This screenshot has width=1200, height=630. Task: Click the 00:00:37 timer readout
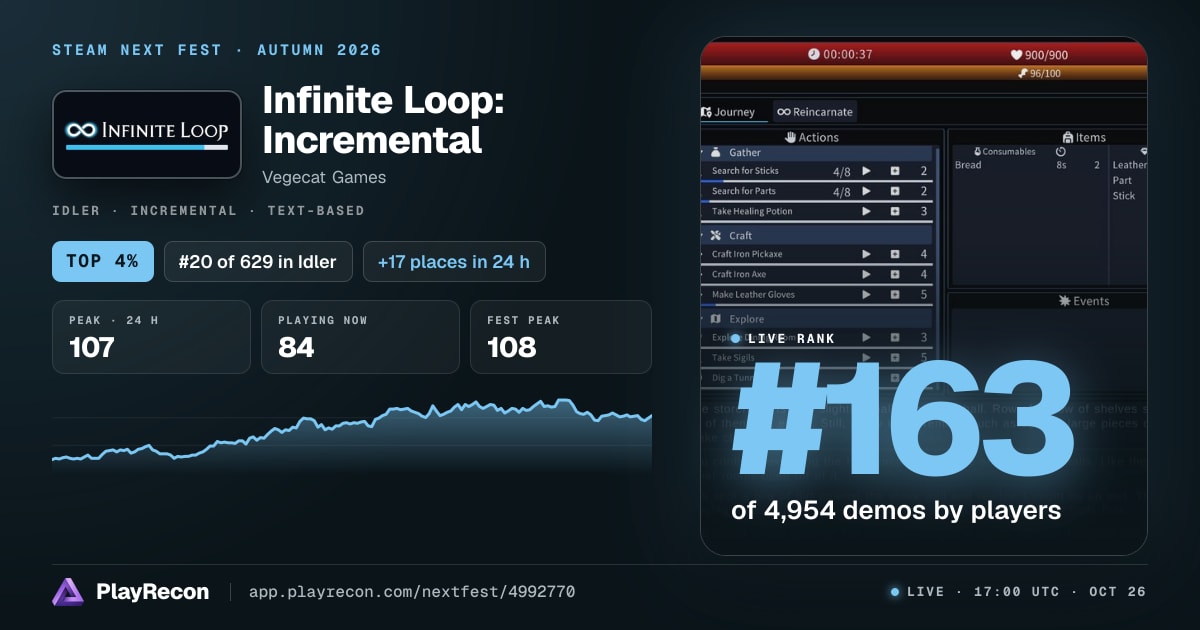coord(848,54)
